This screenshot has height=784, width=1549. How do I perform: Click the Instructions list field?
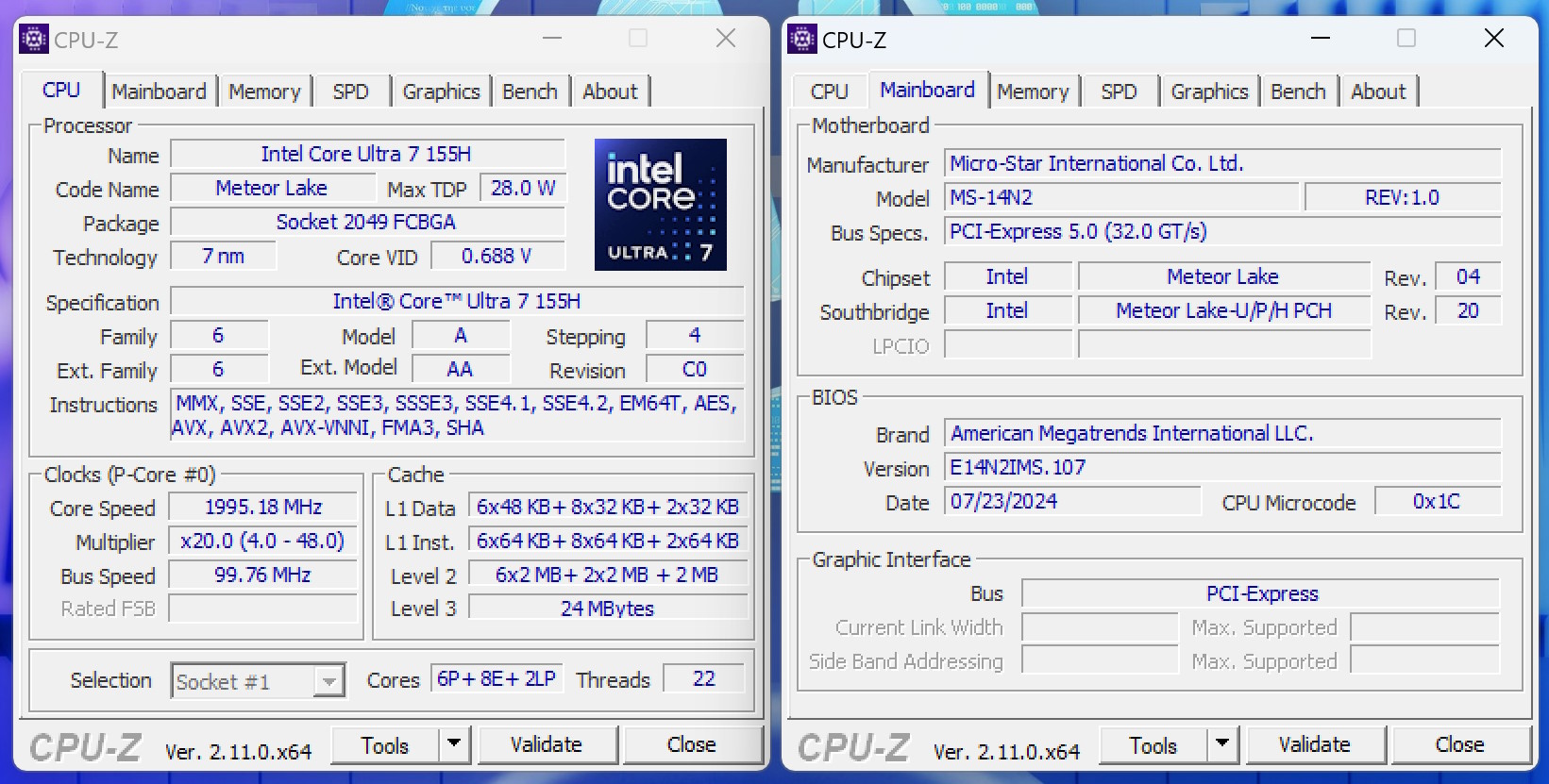tap(457, 415)
